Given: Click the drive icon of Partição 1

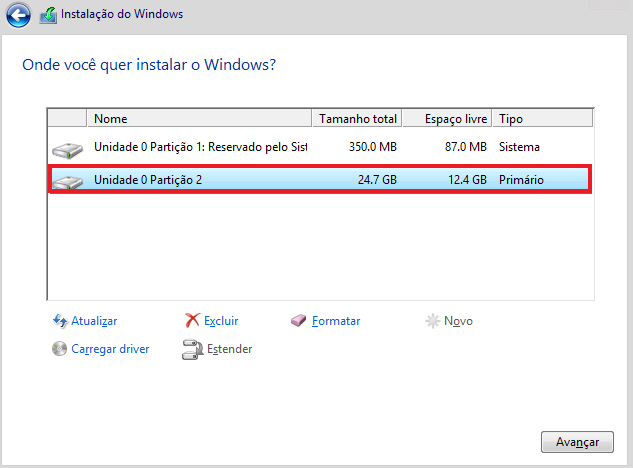Looking at the screenshot, I should coord(67,150).
